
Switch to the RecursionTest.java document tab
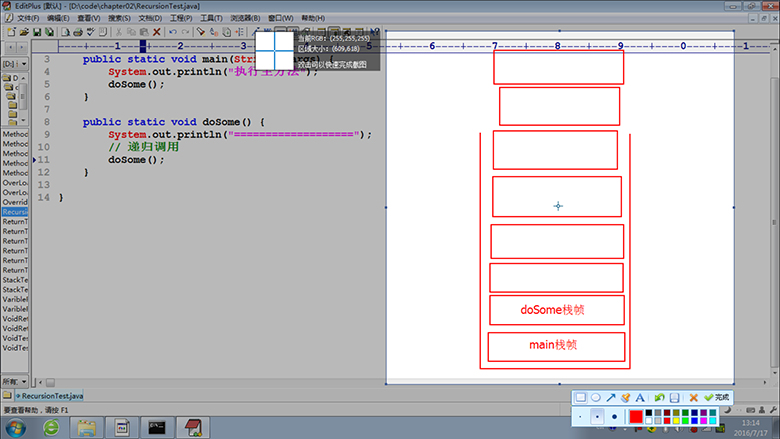pos(50,396)
